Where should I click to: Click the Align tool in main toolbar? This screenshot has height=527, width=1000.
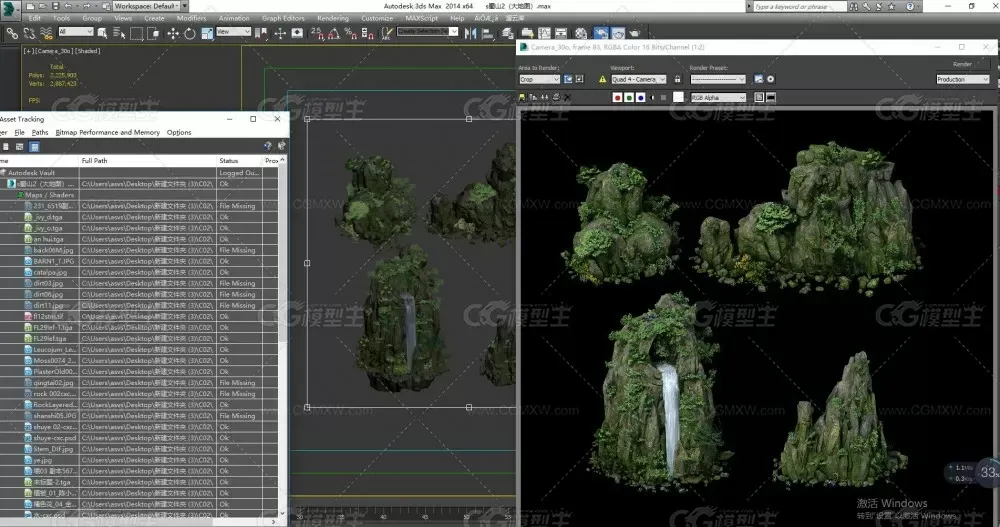(x=488, y=33)
